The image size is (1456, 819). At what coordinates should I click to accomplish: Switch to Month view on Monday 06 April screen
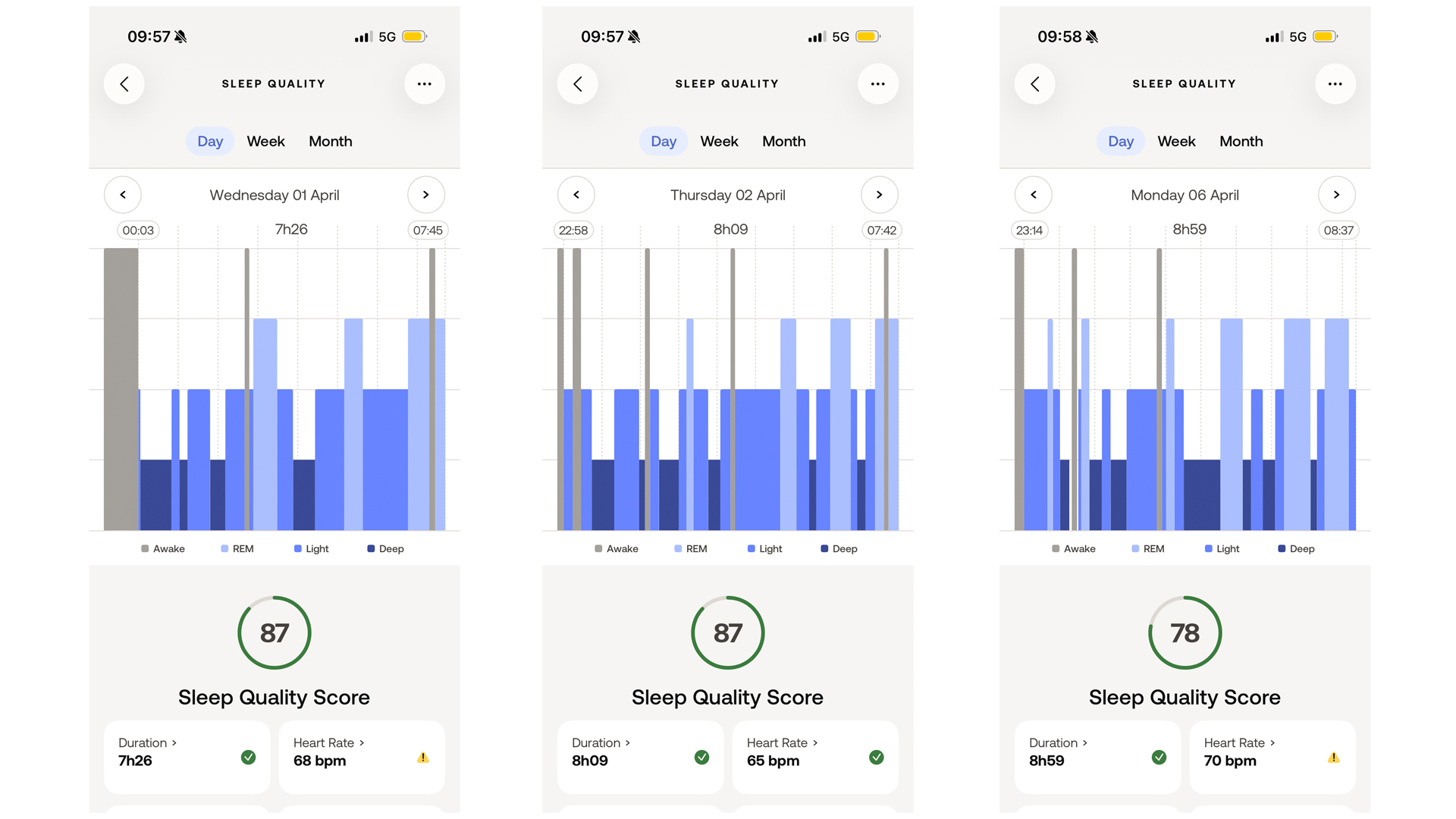coord(1241,142)
